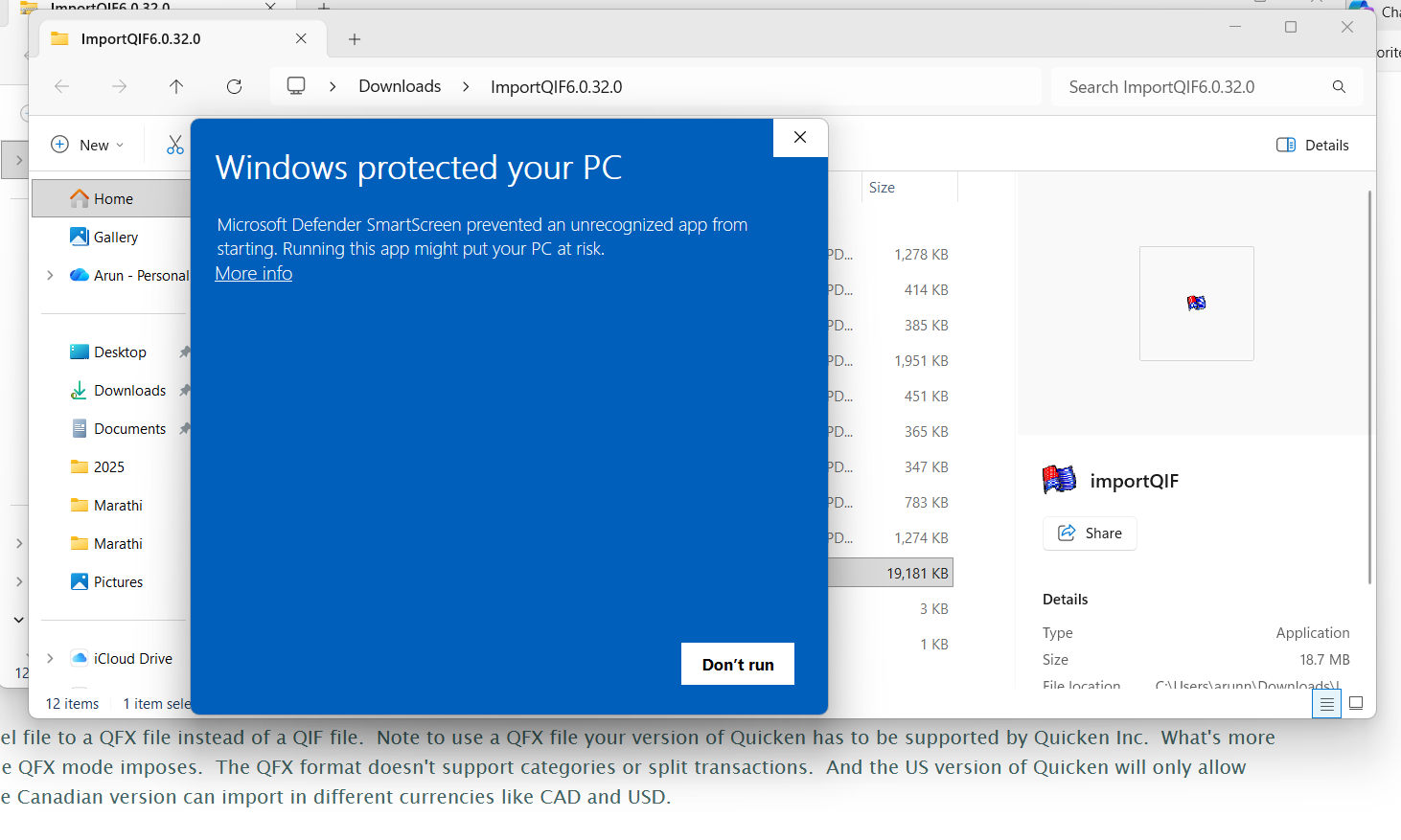The width and height of the screenshot is (1401, 840).
Task: Select the file row sized 3 KB
Action: [890, 609]
